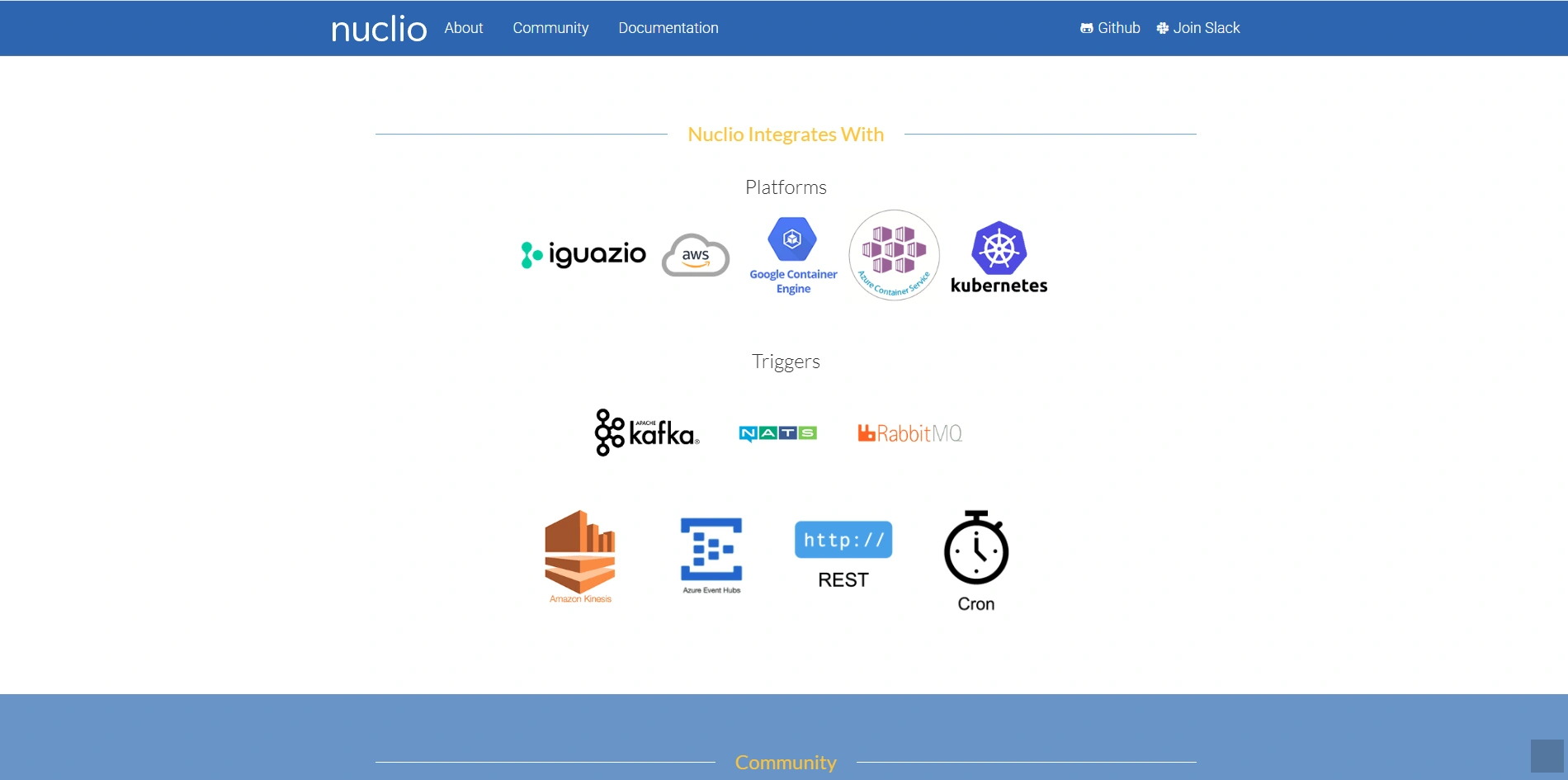Open the Community navigation link

pyautogui.click(x=550, y=28)
